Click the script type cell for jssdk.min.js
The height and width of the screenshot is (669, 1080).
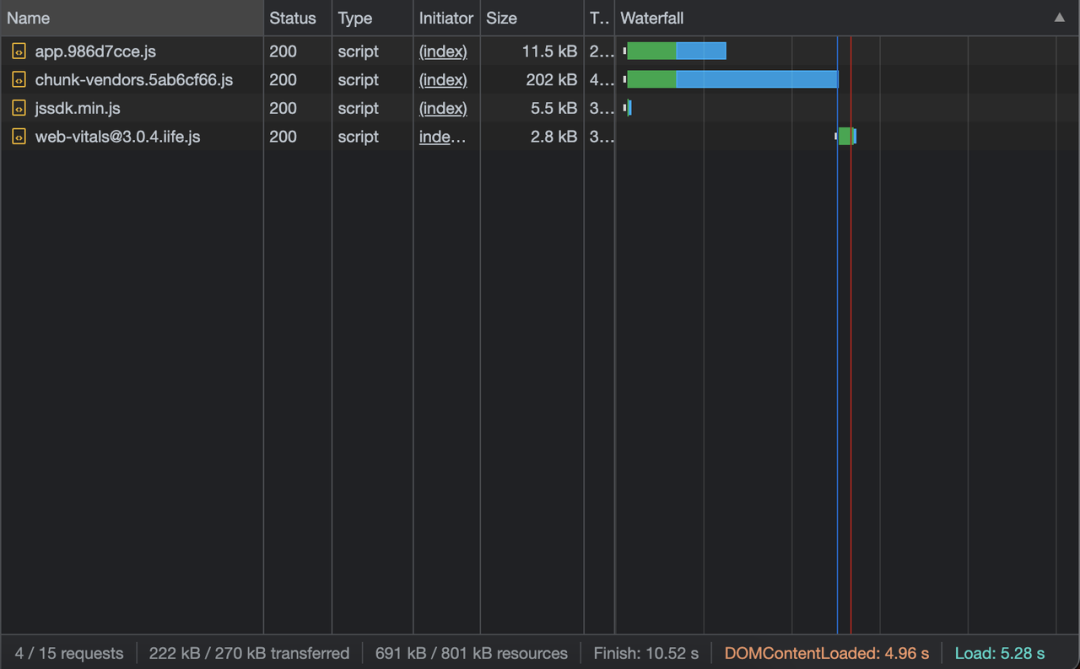(x=358, y=108)
